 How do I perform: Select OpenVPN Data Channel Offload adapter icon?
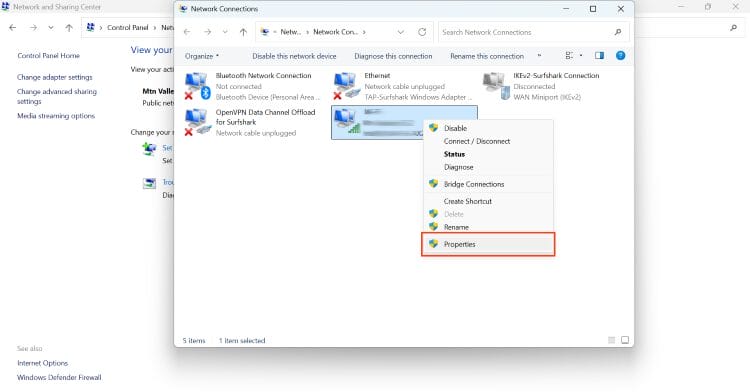click(x=198, y=122)
